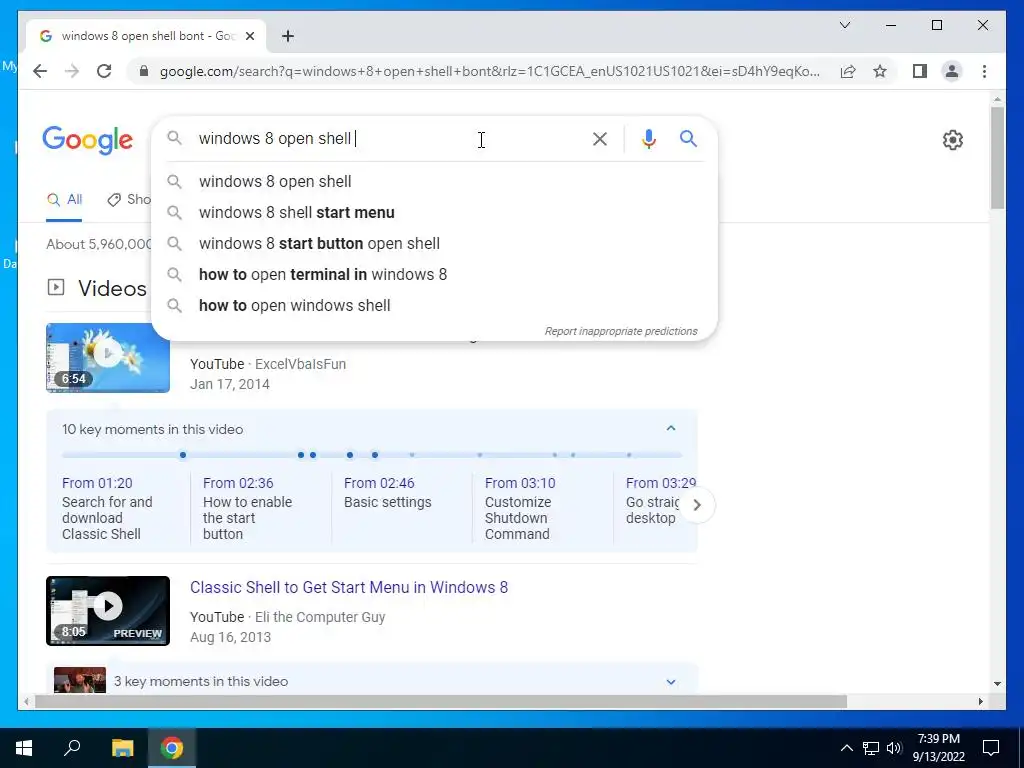Toggle the Chrome side panel icon

pos(920,71)
